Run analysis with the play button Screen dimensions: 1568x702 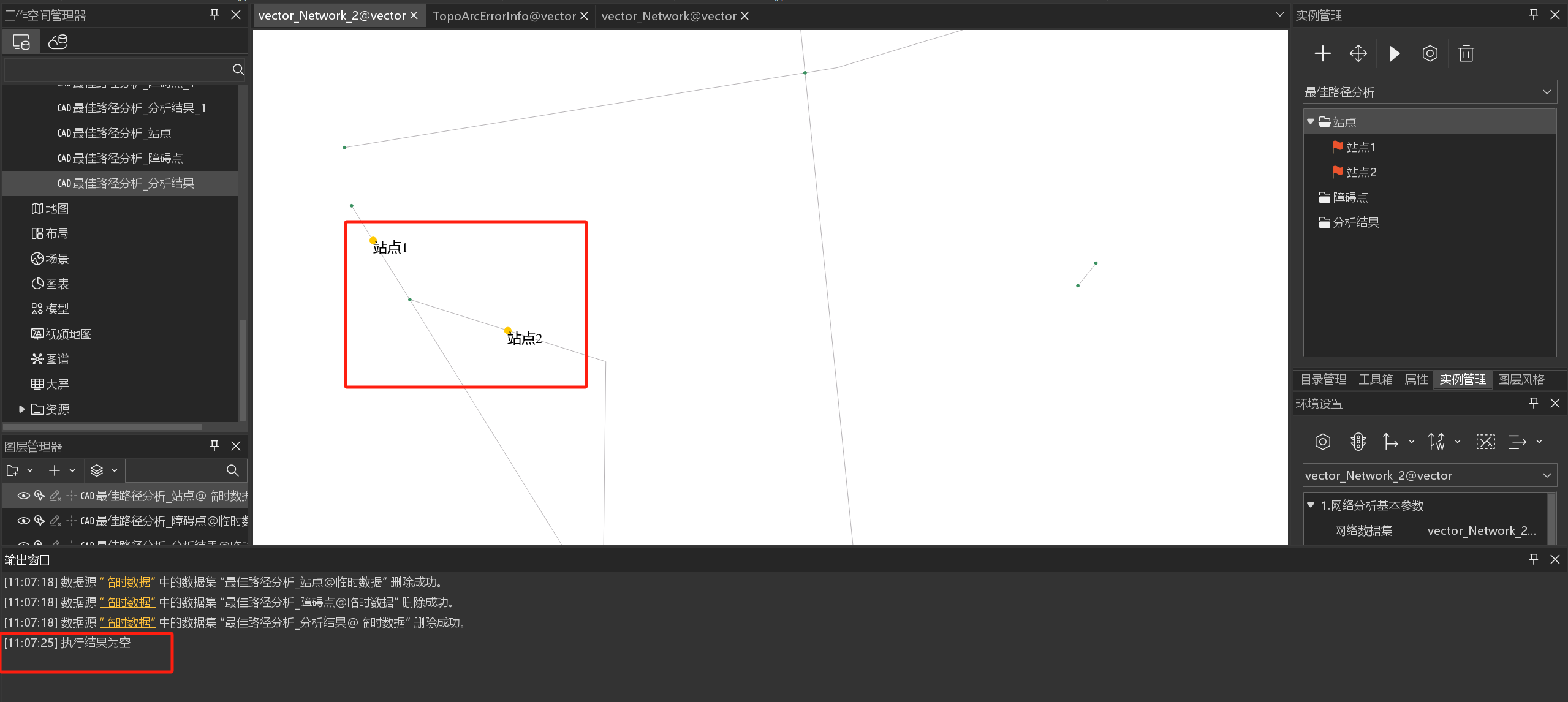pyautogui.click(x=1394, y=54)
